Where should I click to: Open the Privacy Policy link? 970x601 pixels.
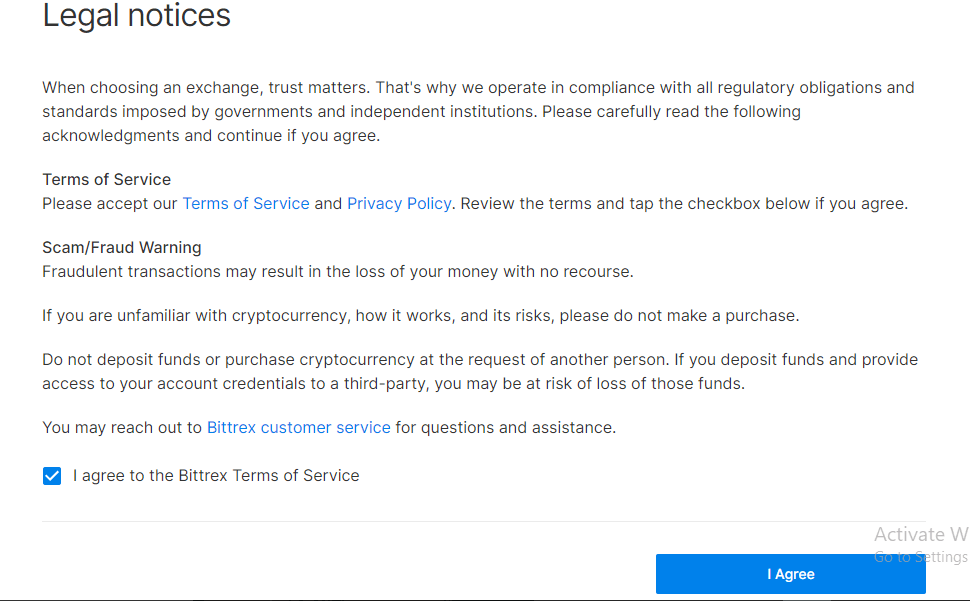click(399, 204)
